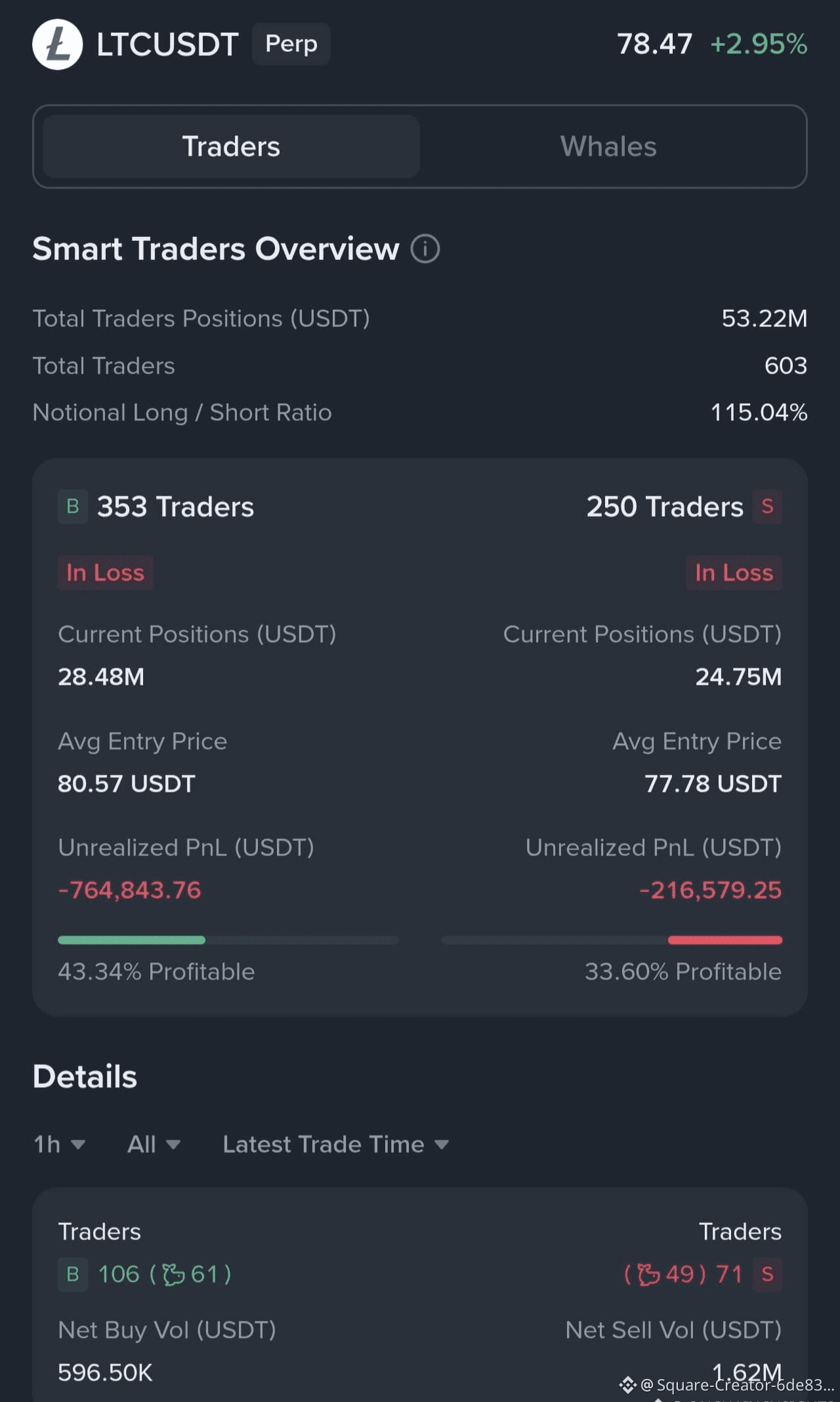Click the red short profitable progress bar
The width and height of the screenshot is (840, 1402).
[x=724, y=940]
